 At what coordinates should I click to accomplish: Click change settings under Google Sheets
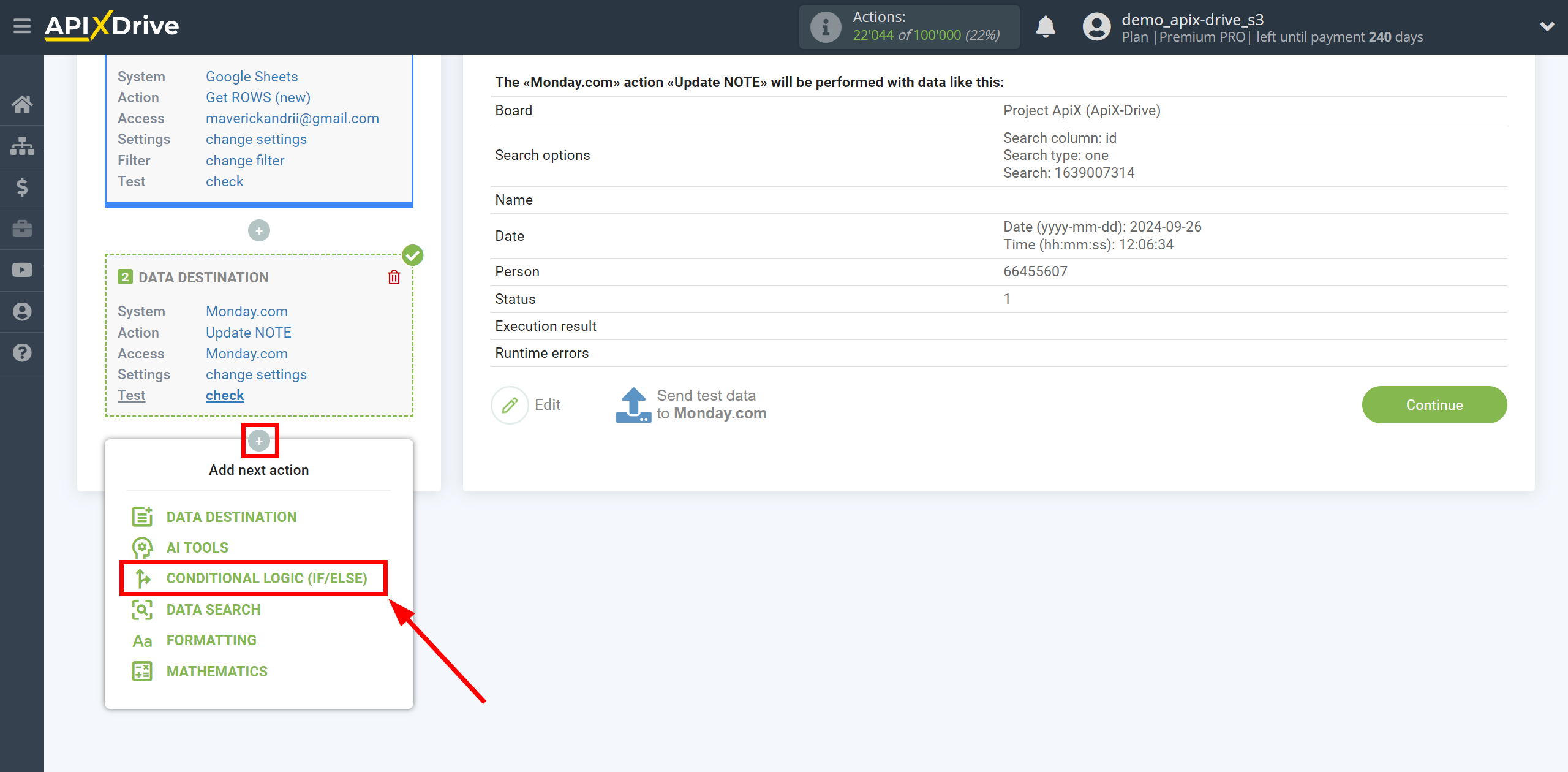tap(256, 139)
